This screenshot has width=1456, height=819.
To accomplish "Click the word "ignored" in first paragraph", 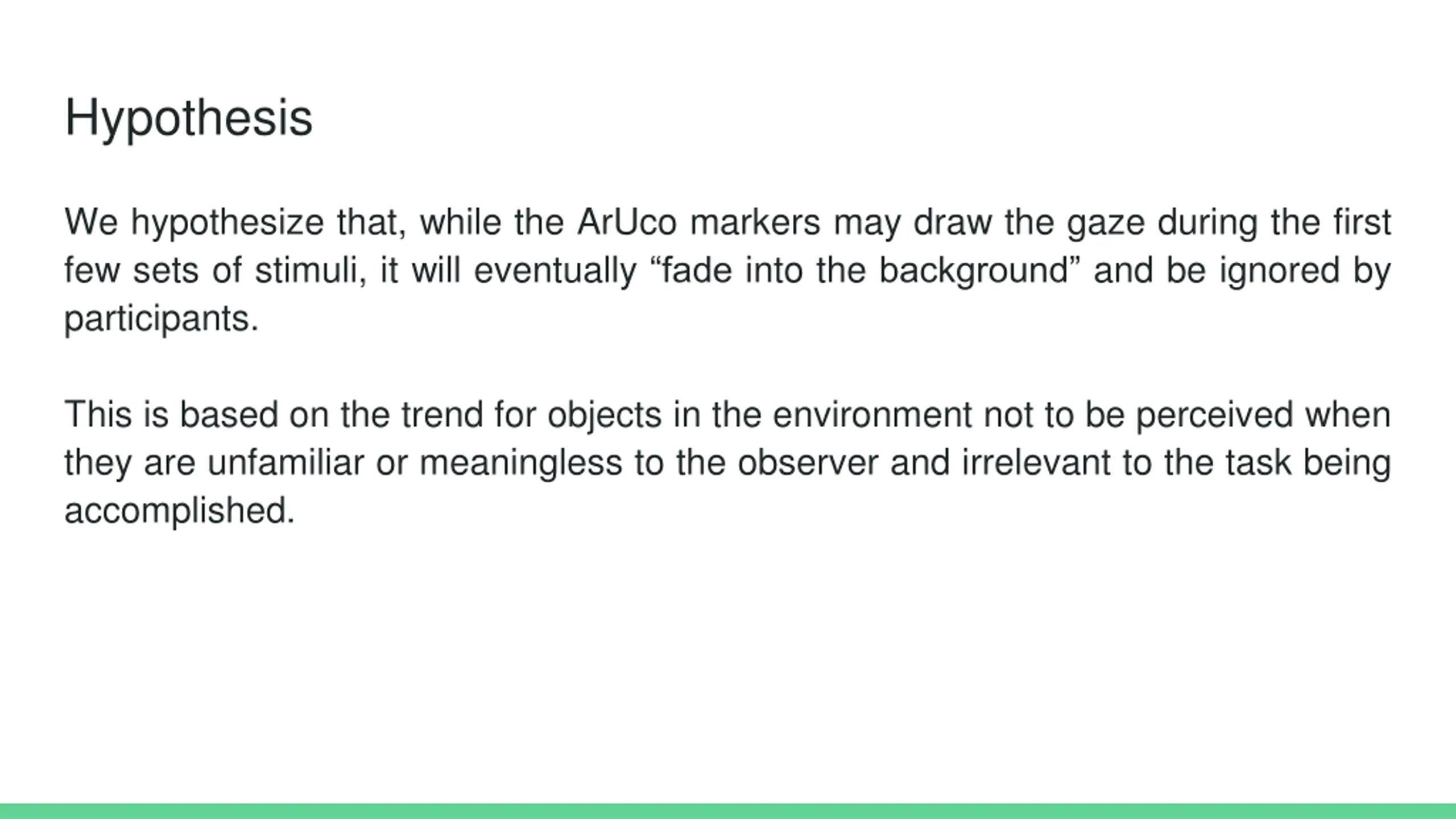I will [x=1280, y=271].
